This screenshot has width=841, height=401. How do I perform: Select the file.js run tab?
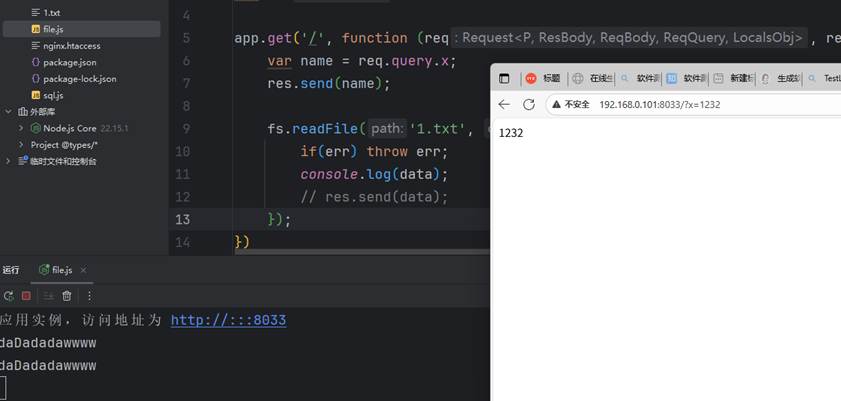coord(62,270)
